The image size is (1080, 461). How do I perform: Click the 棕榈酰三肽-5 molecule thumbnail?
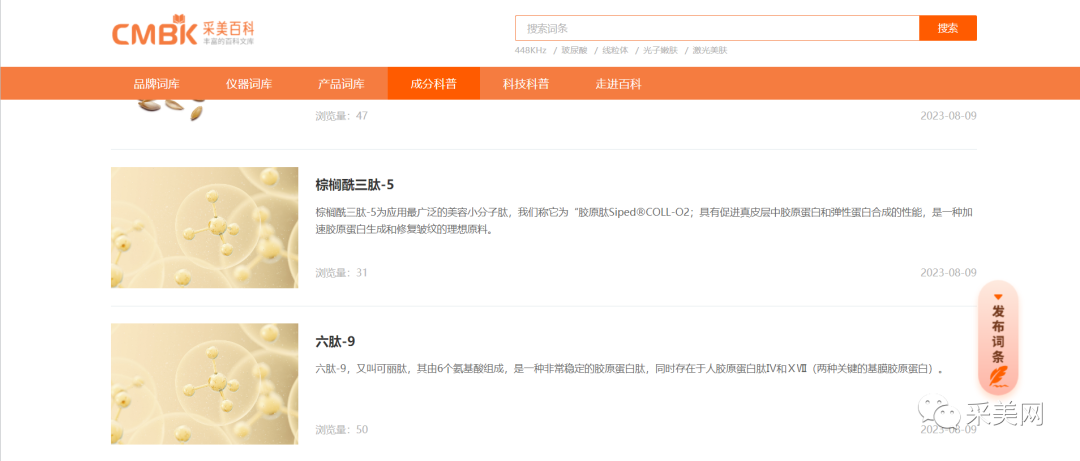204,227
